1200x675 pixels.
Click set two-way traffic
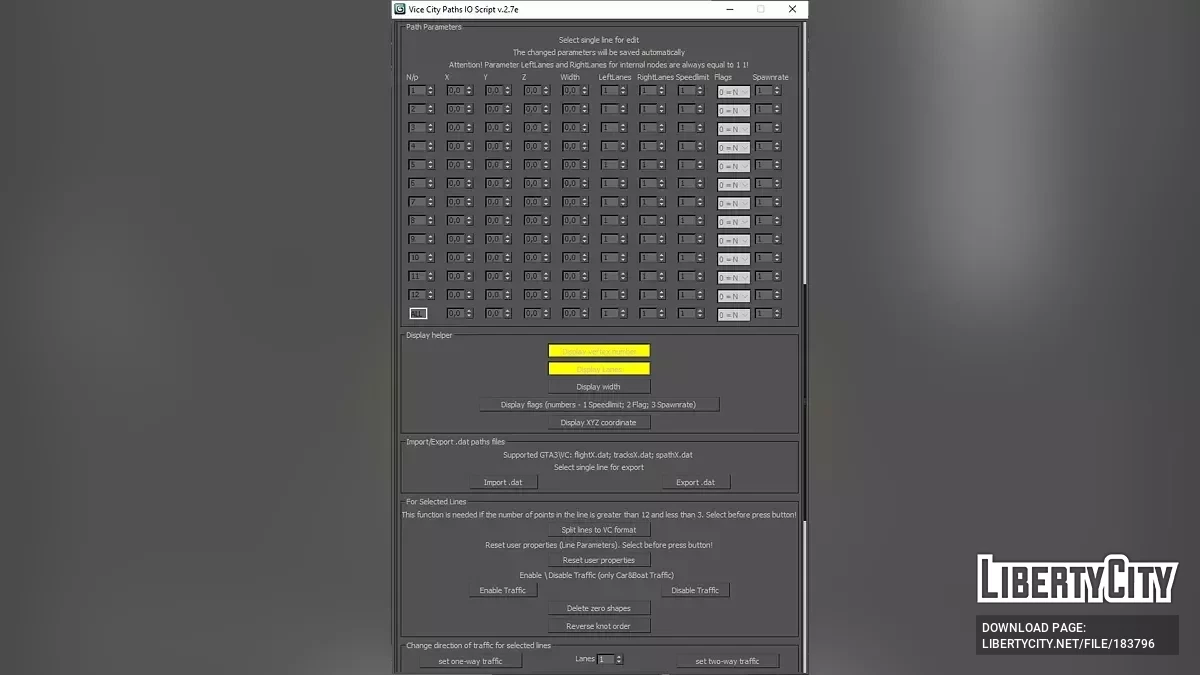(728, 660)
